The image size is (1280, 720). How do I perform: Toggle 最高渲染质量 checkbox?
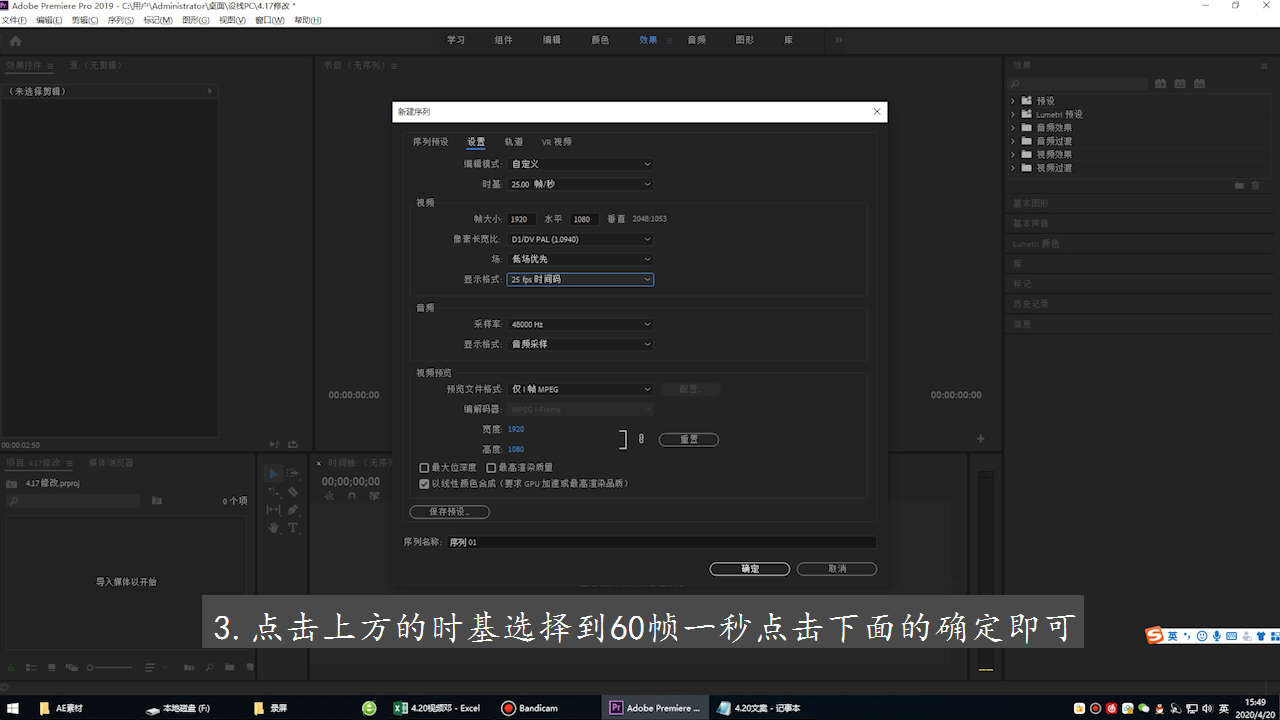(x=491, y=468)
